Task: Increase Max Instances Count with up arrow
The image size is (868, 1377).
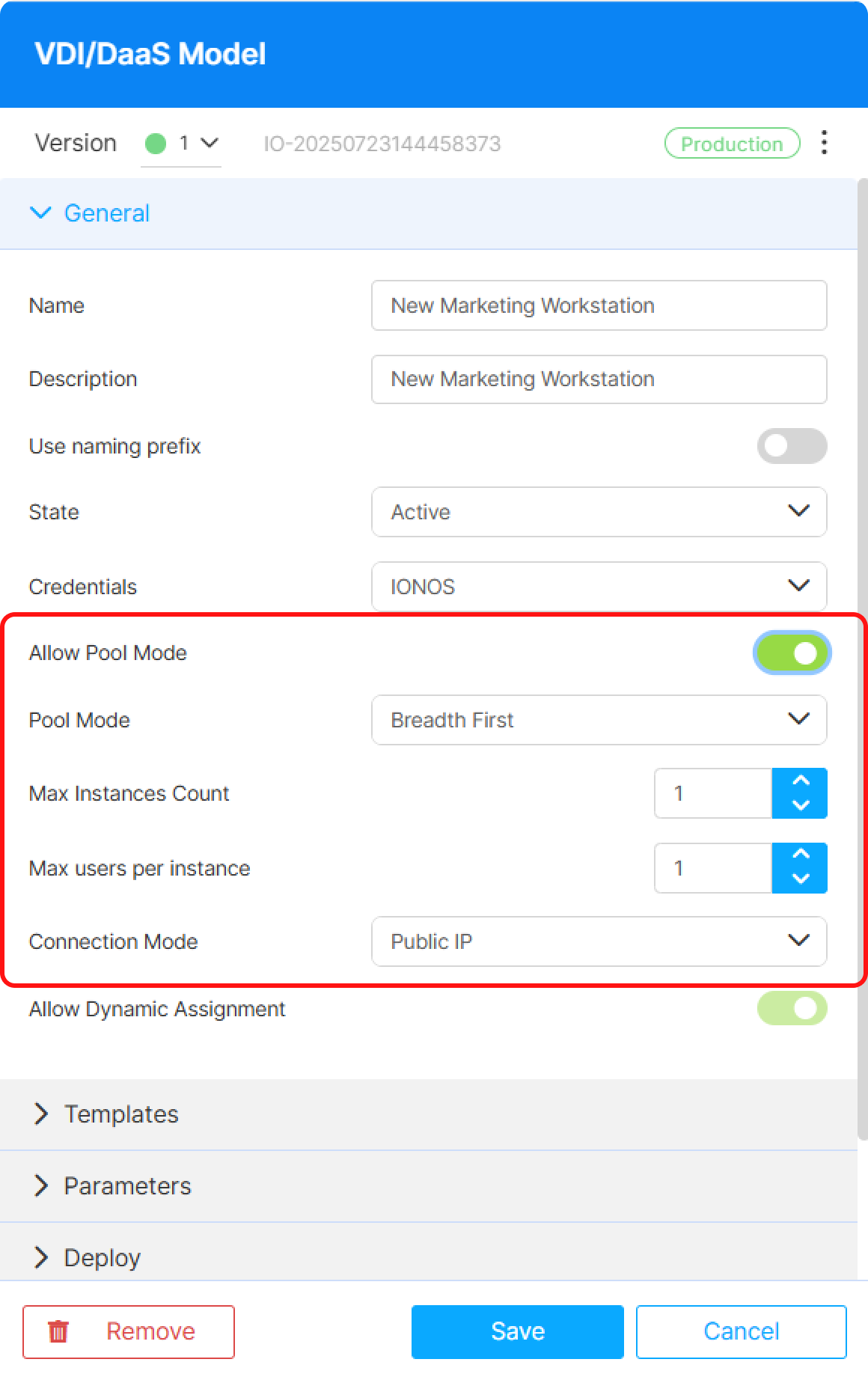Action: 800,781
